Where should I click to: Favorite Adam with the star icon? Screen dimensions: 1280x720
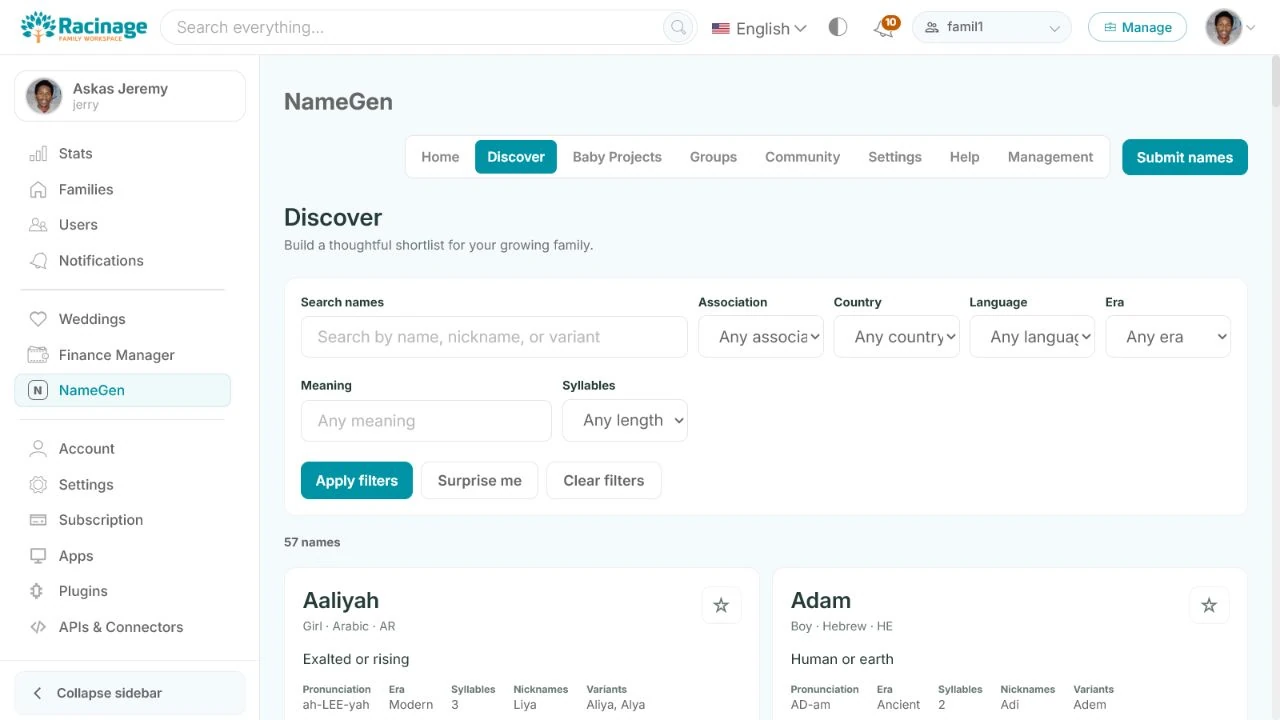[1209, 605]
